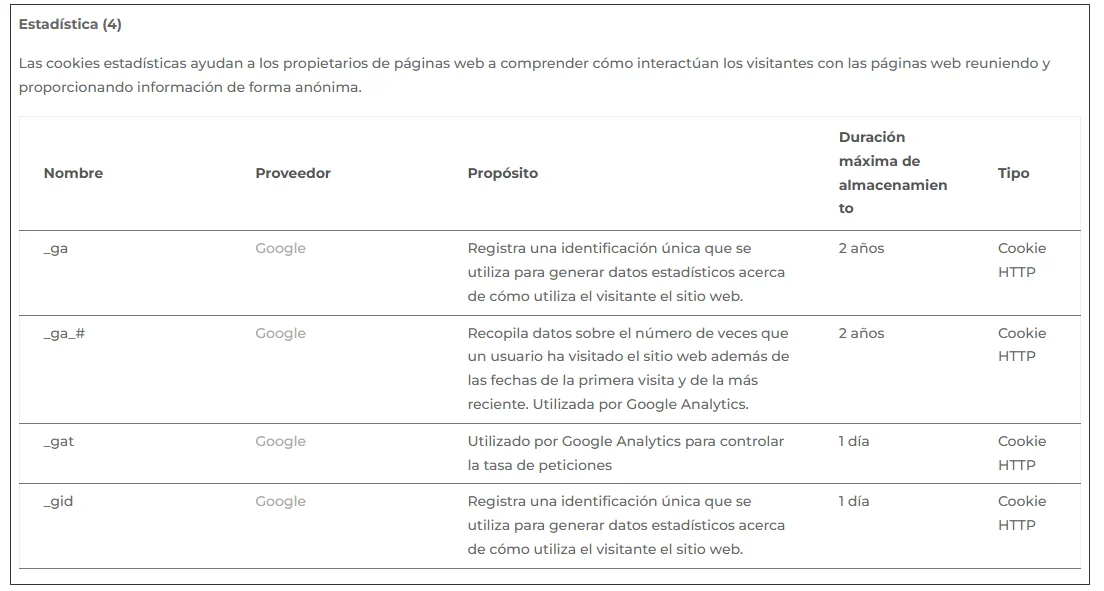Click the statistical cookies description paragraph
Image resolution: width=1104 pixels, height=591 pixels.
point(534,75)
